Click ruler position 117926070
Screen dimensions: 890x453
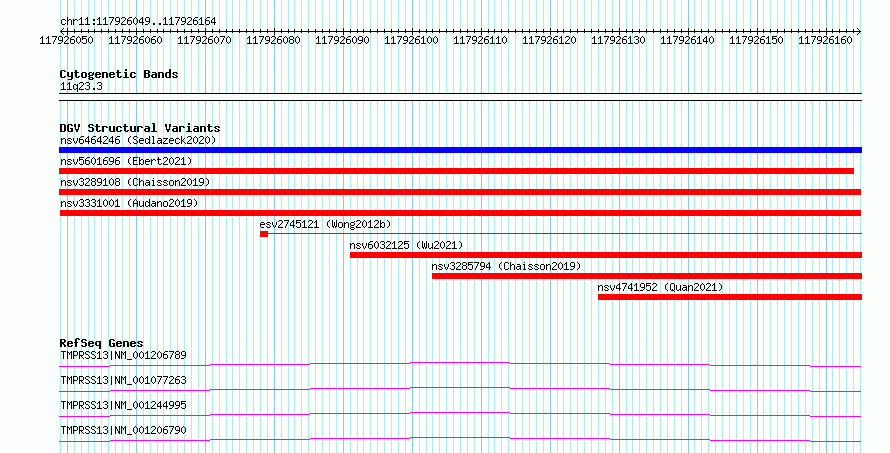pos(204,40)
